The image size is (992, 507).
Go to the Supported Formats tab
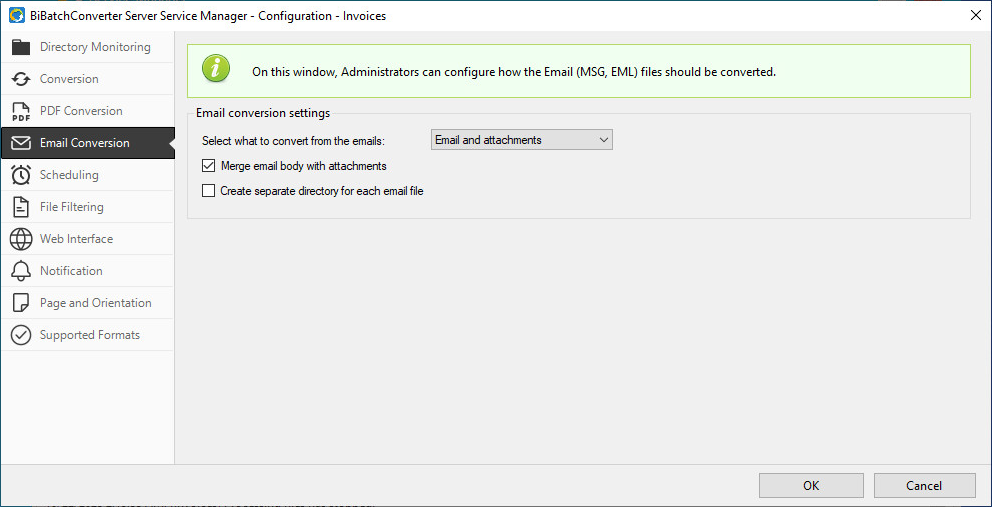click(x=89, y=335)
